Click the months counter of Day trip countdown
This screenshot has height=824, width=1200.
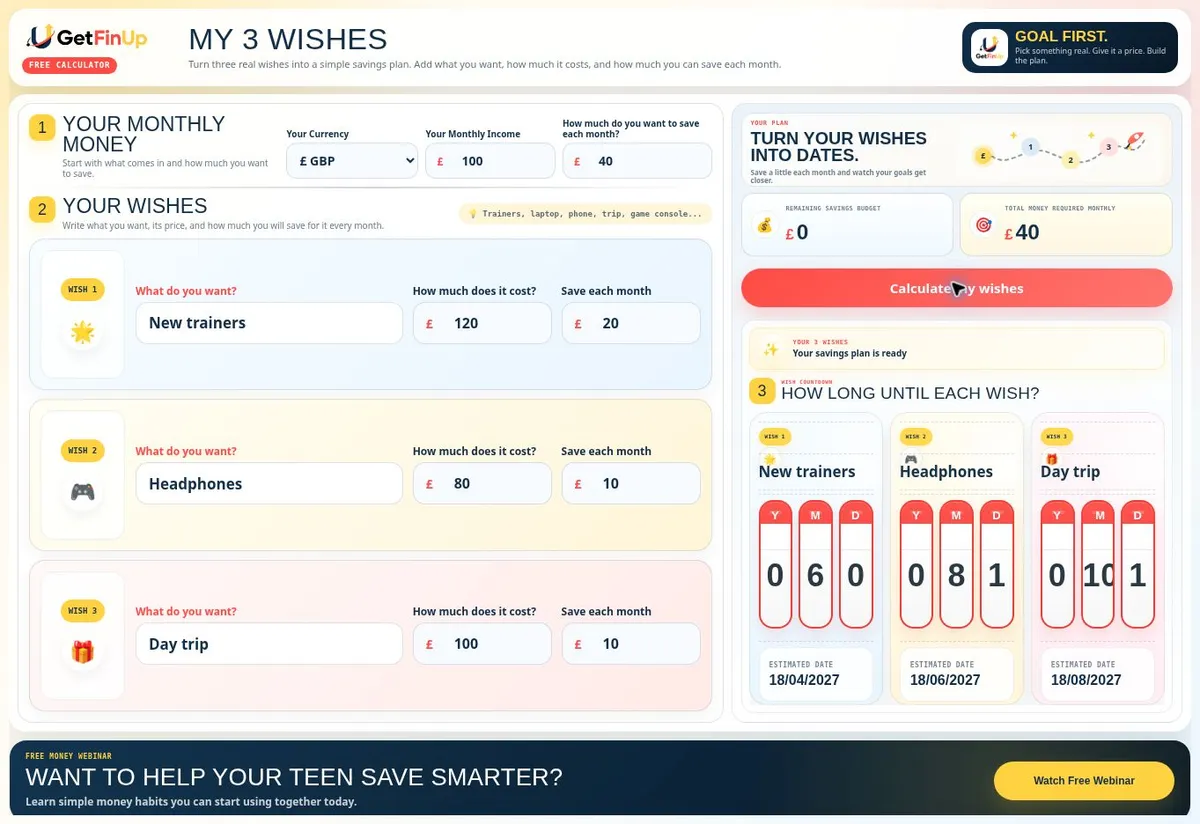click(x=1098, y=565)
